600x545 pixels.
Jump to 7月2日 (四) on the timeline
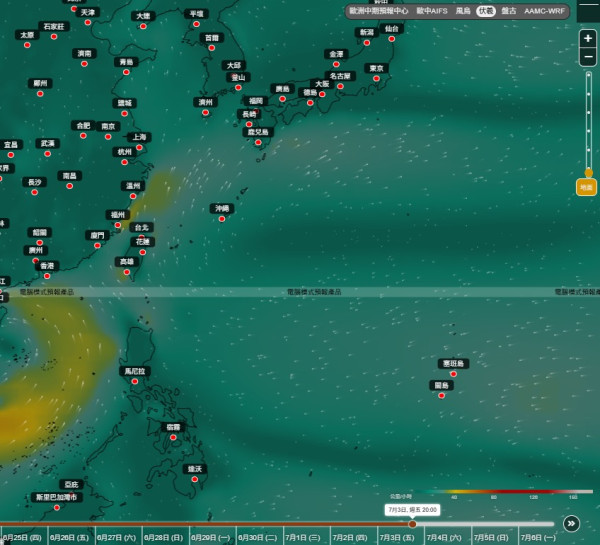pyautogui.click(x=351, y=537)
